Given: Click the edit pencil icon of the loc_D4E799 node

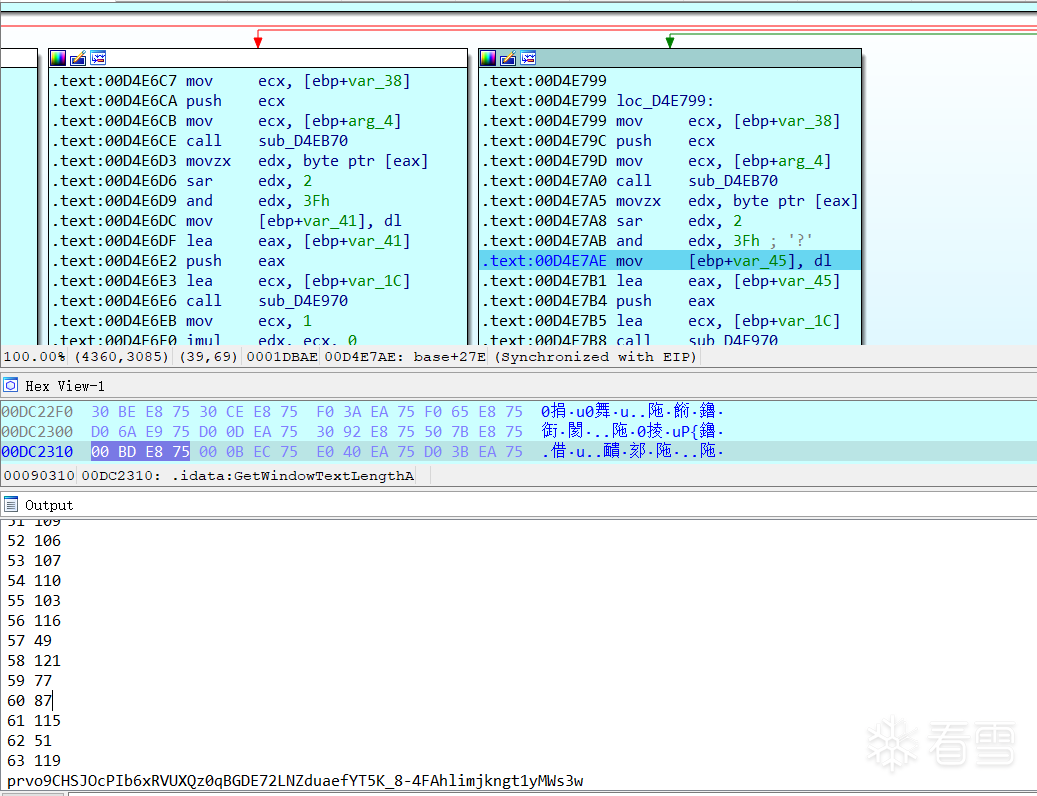Looking at the screenshot, I should 508,58.
